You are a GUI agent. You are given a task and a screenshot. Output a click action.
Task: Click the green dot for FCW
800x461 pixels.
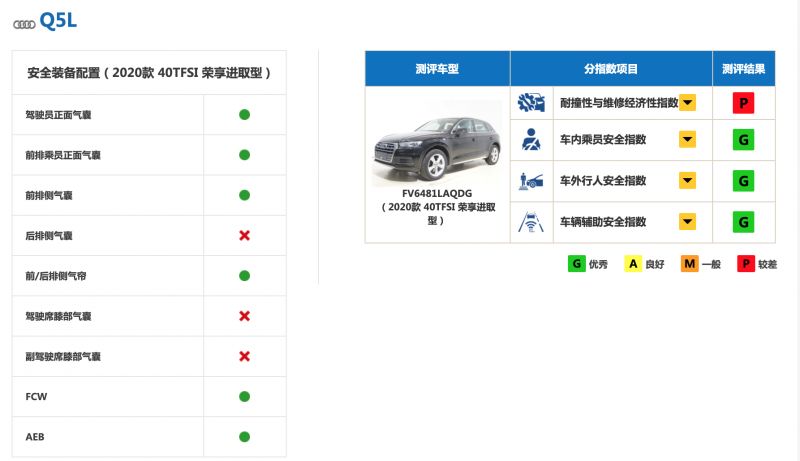(244, 397)
